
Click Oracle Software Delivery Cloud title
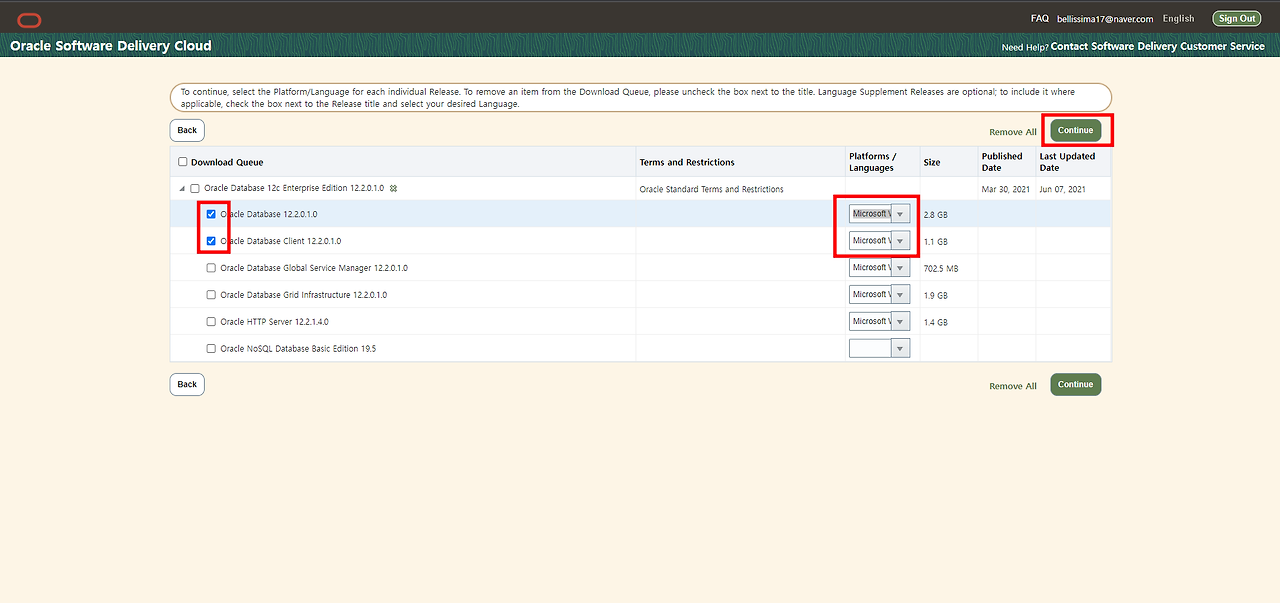(x=111, y=46)
